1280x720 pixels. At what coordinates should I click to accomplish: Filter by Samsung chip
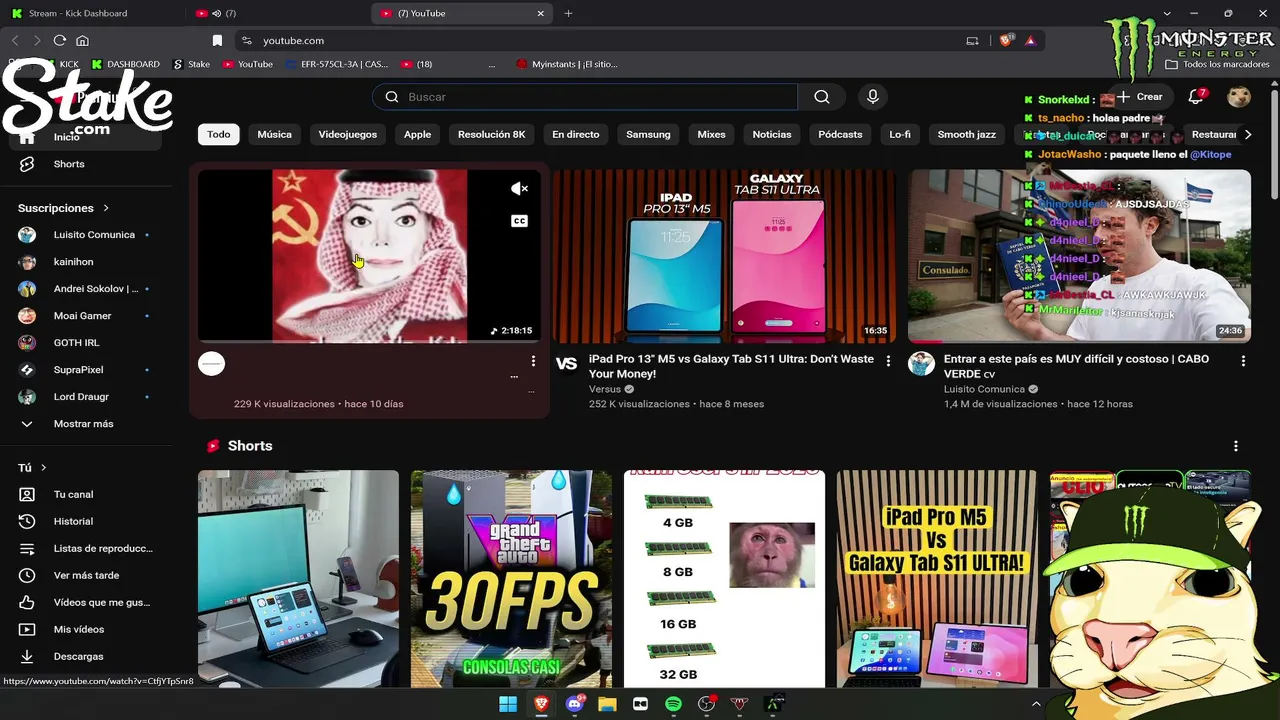(648, 134)
